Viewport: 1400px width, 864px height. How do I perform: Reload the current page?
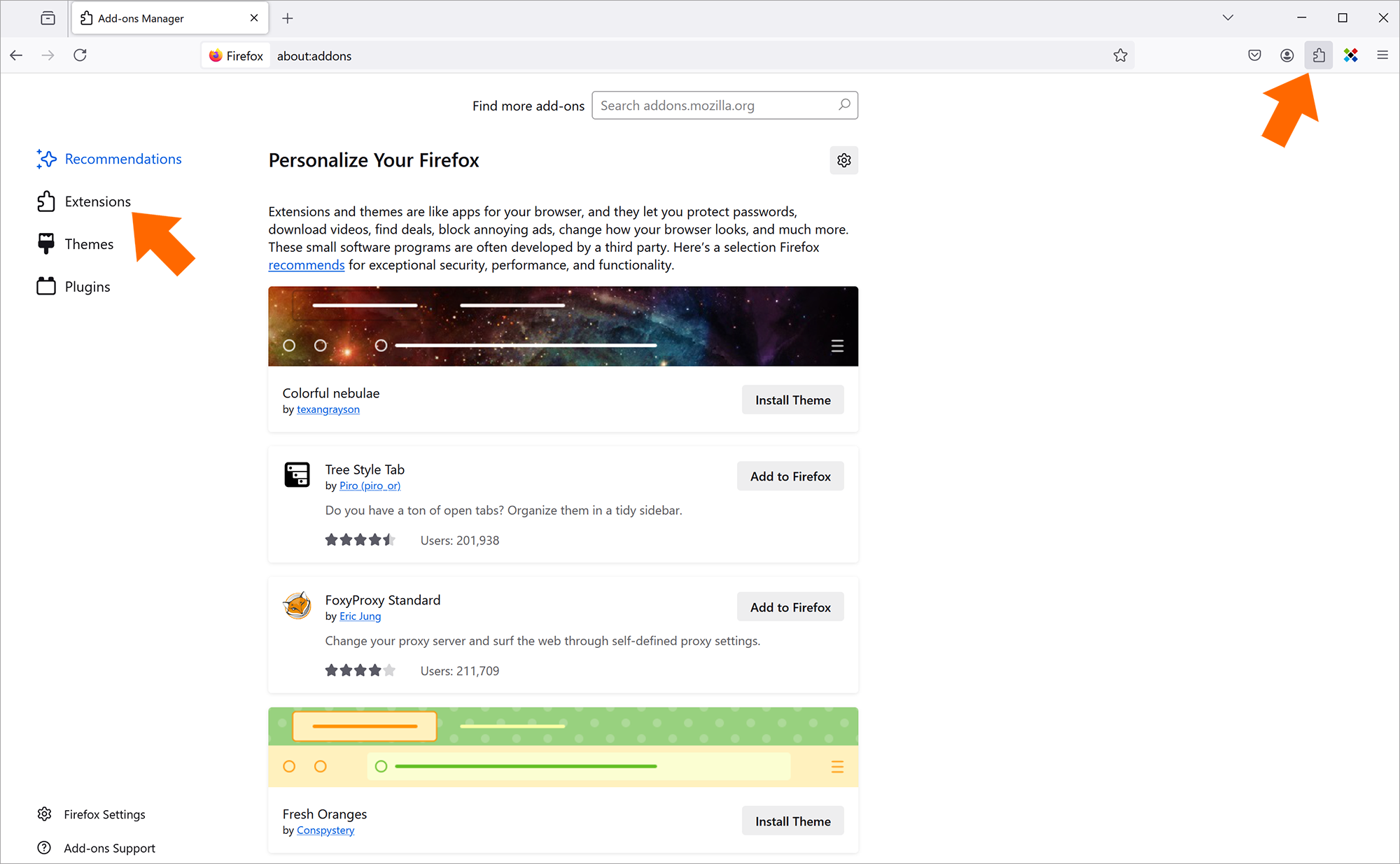pos(80,55)
